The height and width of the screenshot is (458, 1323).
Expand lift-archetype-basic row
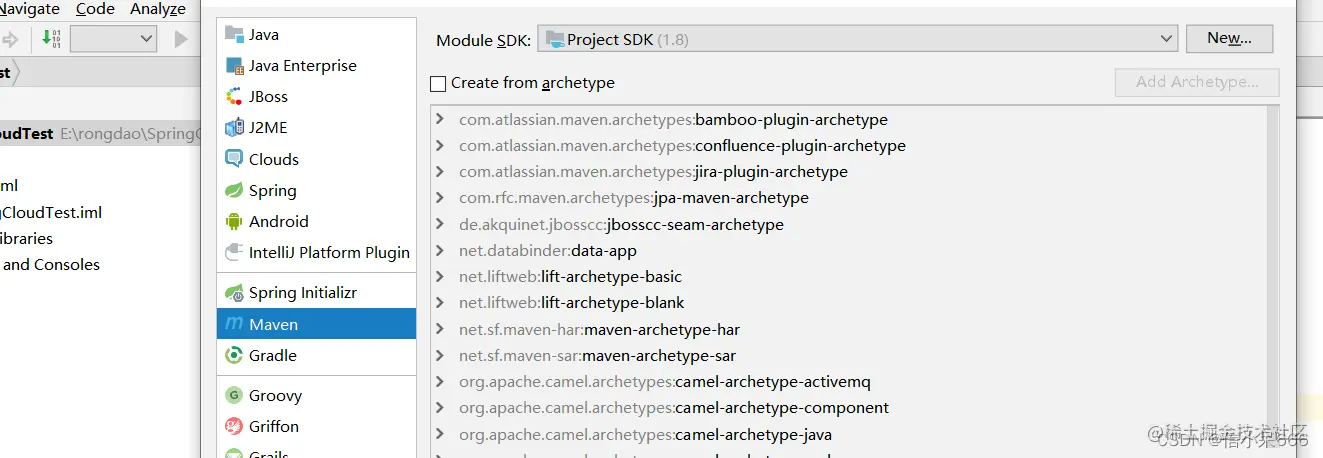pyautogui.click(x=441, y=277)
